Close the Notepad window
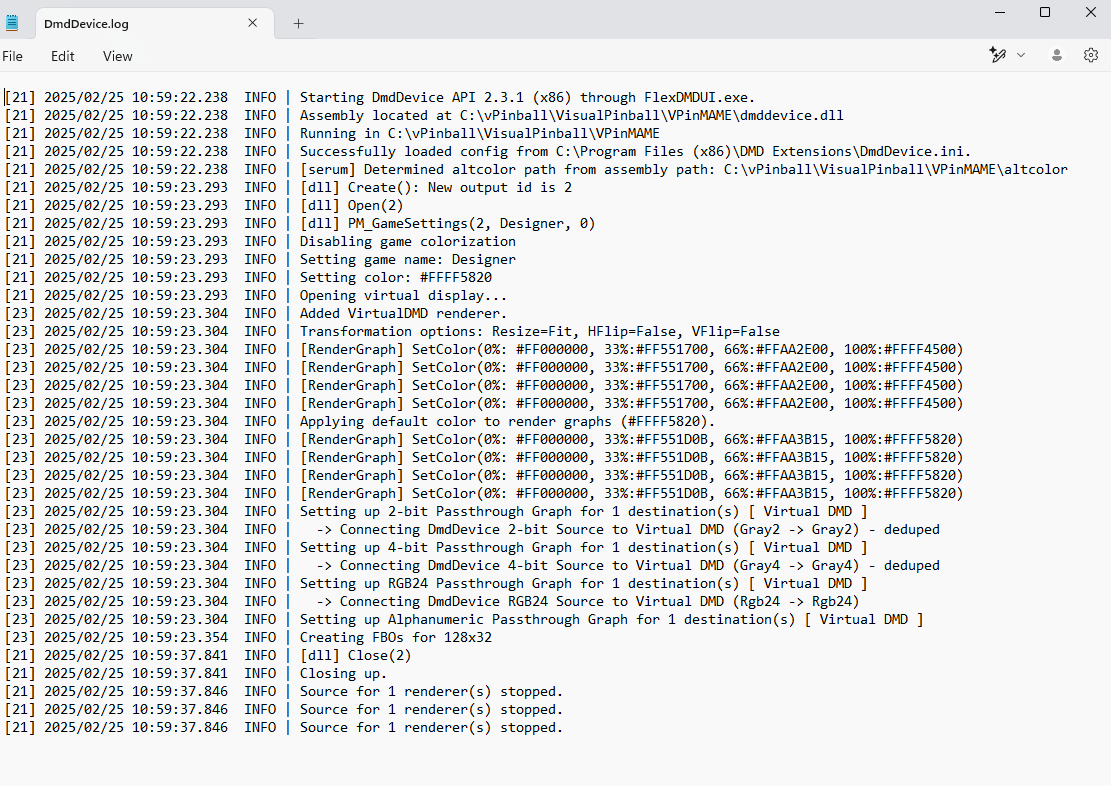The width and height of the screenshot is (1111, 786). tap(1090, 12)
